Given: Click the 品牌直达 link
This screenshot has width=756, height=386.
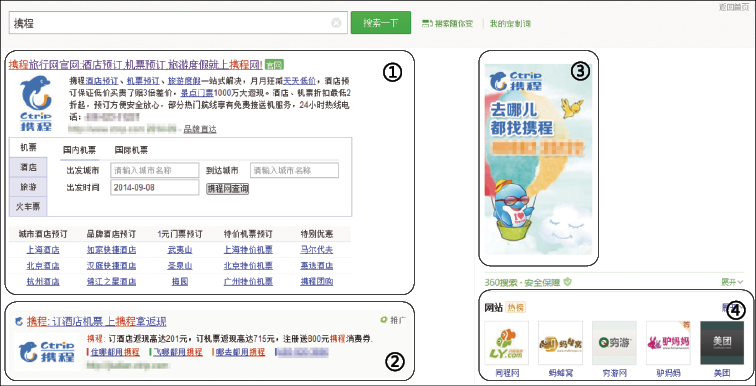Looking at the screenshot, I should pos(200,129).
